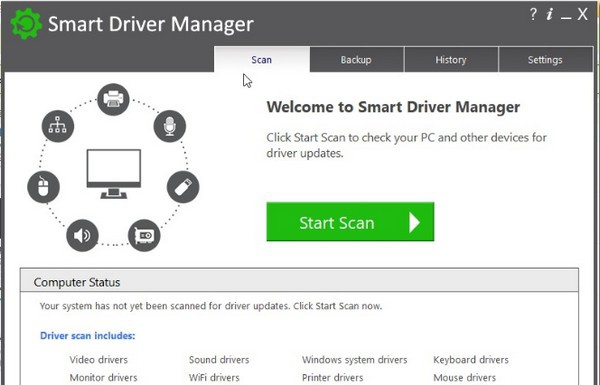Open help via the question mark icon
The width and height of the screenshot is (600, 385).
533,15
